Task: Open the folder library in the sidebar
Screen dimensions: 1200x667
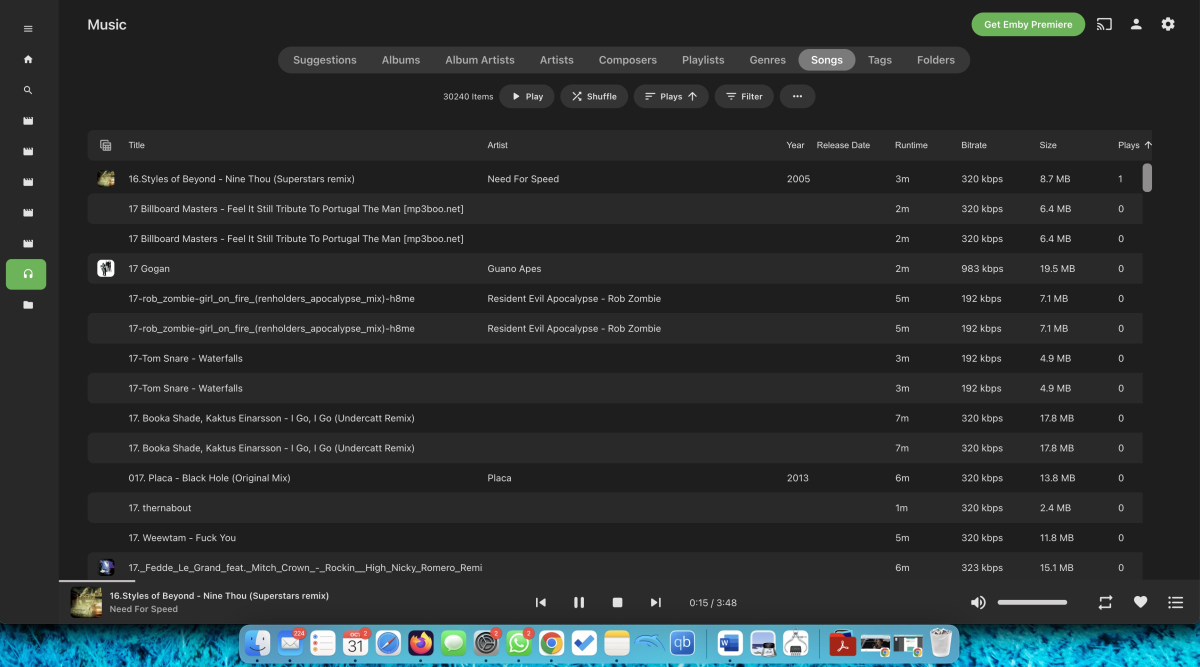Action: [28, 305]
